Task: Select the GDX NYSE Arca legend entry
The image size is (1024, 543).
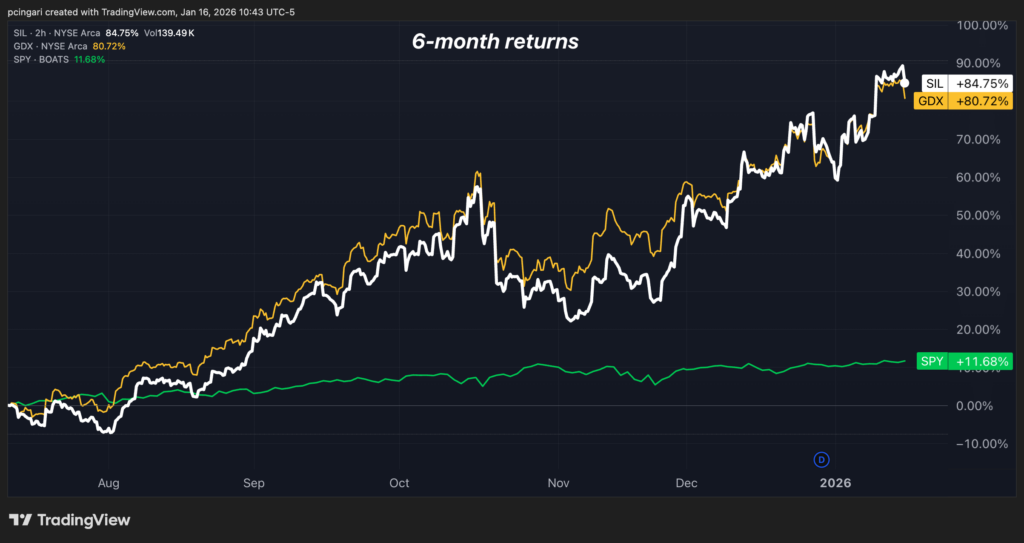Action: [x=48, y=46]
